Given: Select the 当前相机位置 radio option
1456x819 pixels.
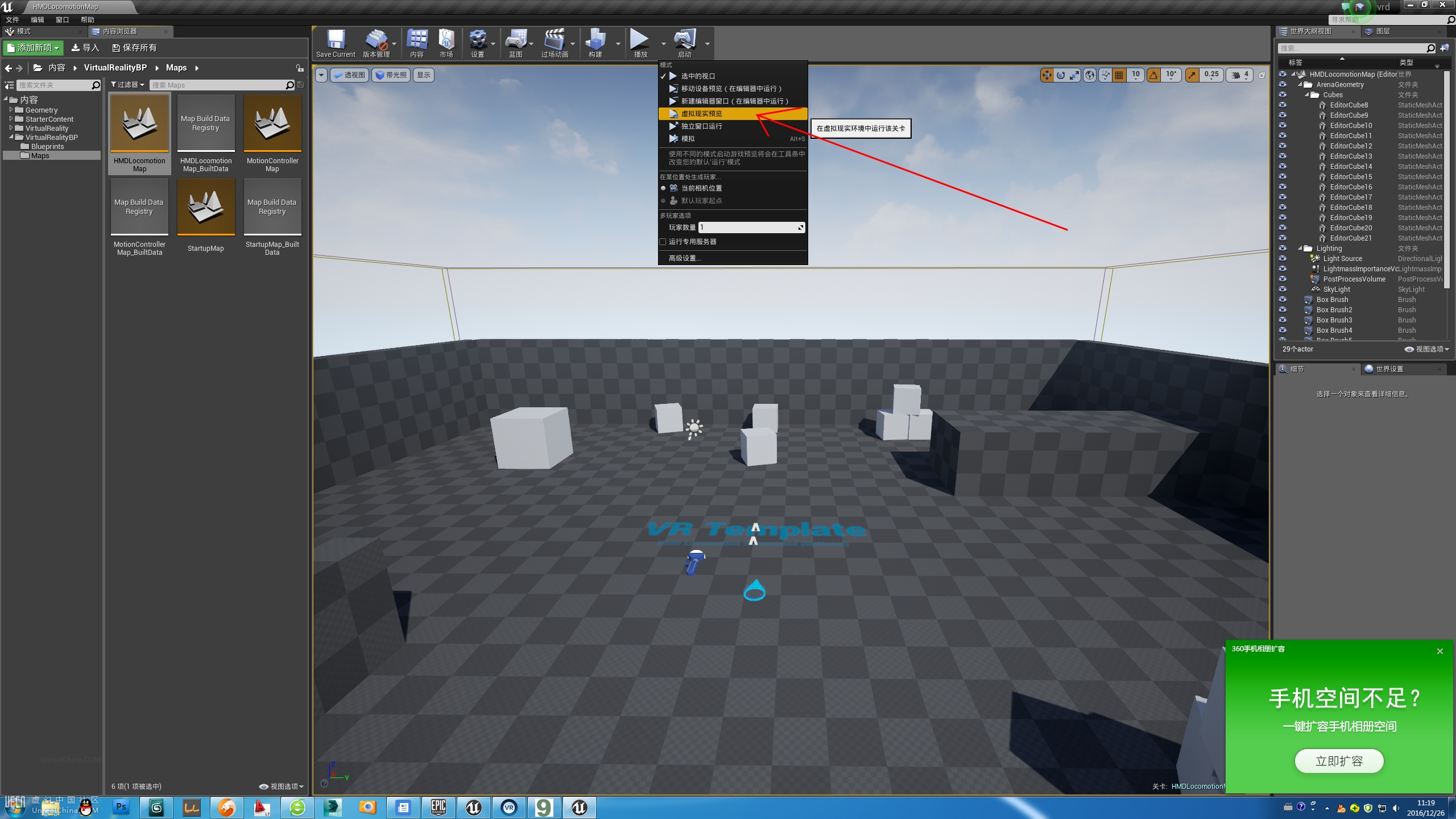Looking at the screenshot, I should (663, 188).
